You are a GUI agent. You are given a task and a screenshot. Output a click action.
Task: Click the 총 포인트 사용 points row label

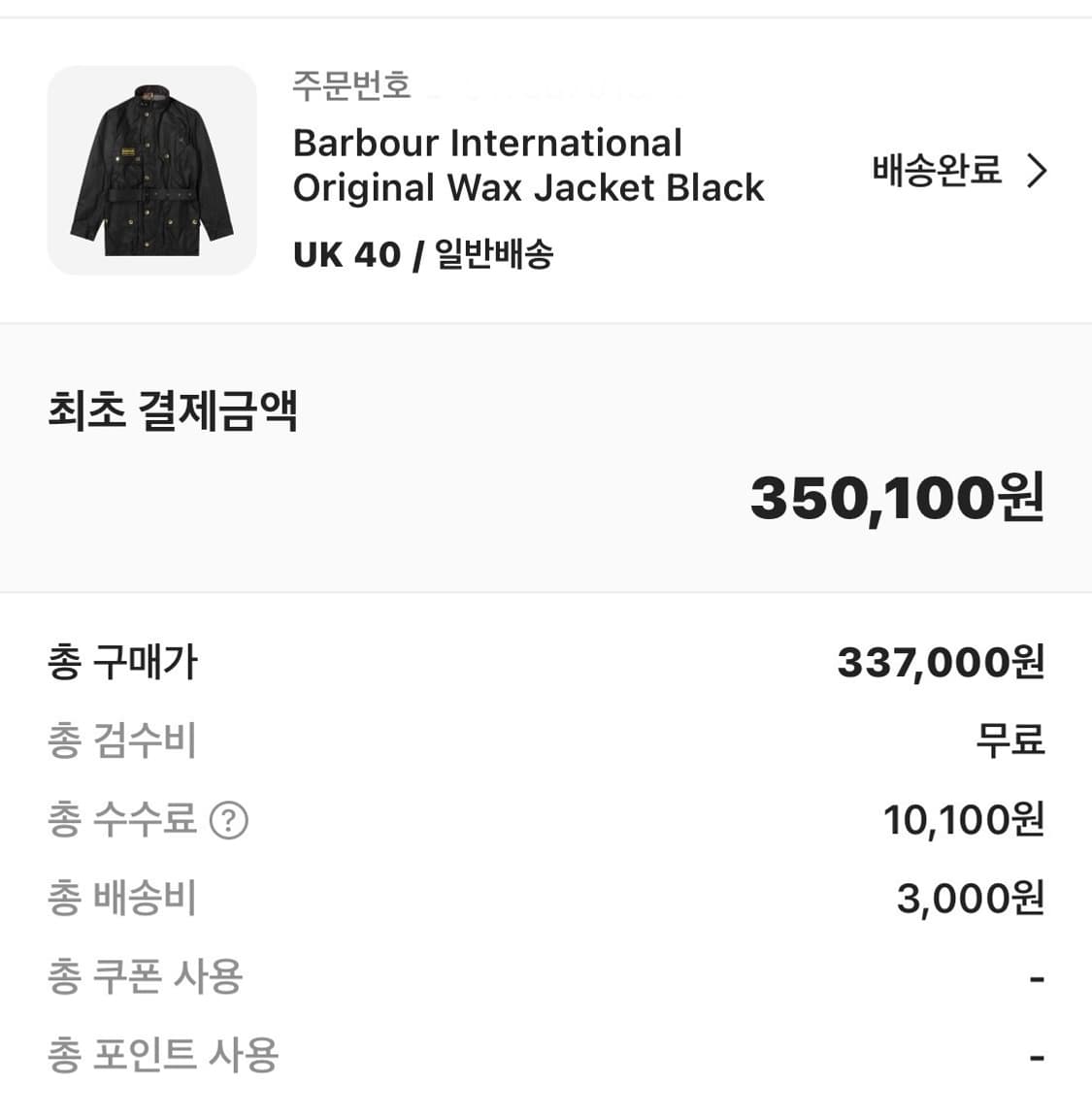(x=163, y=1056)
